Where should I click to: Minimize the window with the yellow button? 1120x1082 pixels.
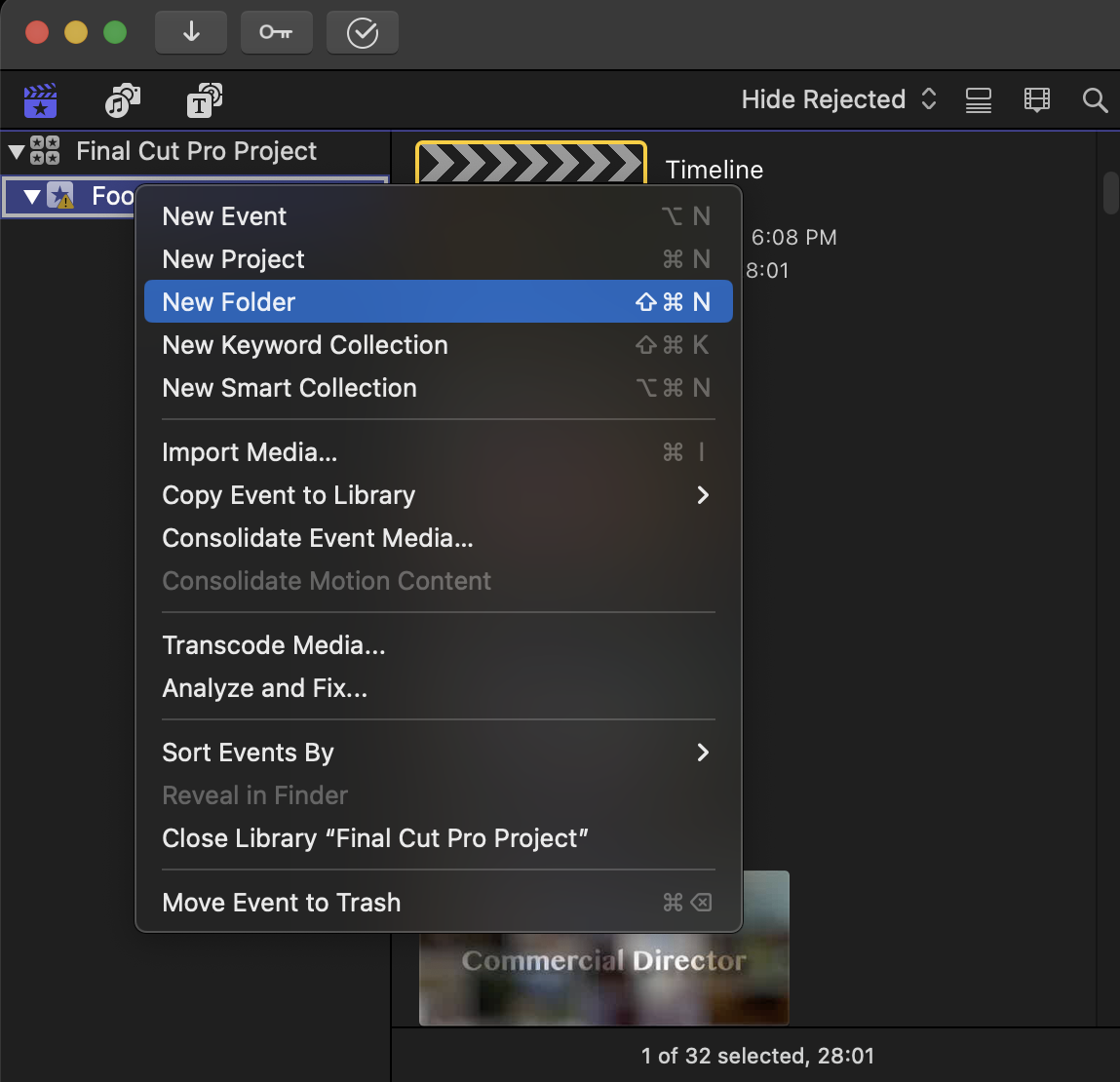(x=76, y=33)
